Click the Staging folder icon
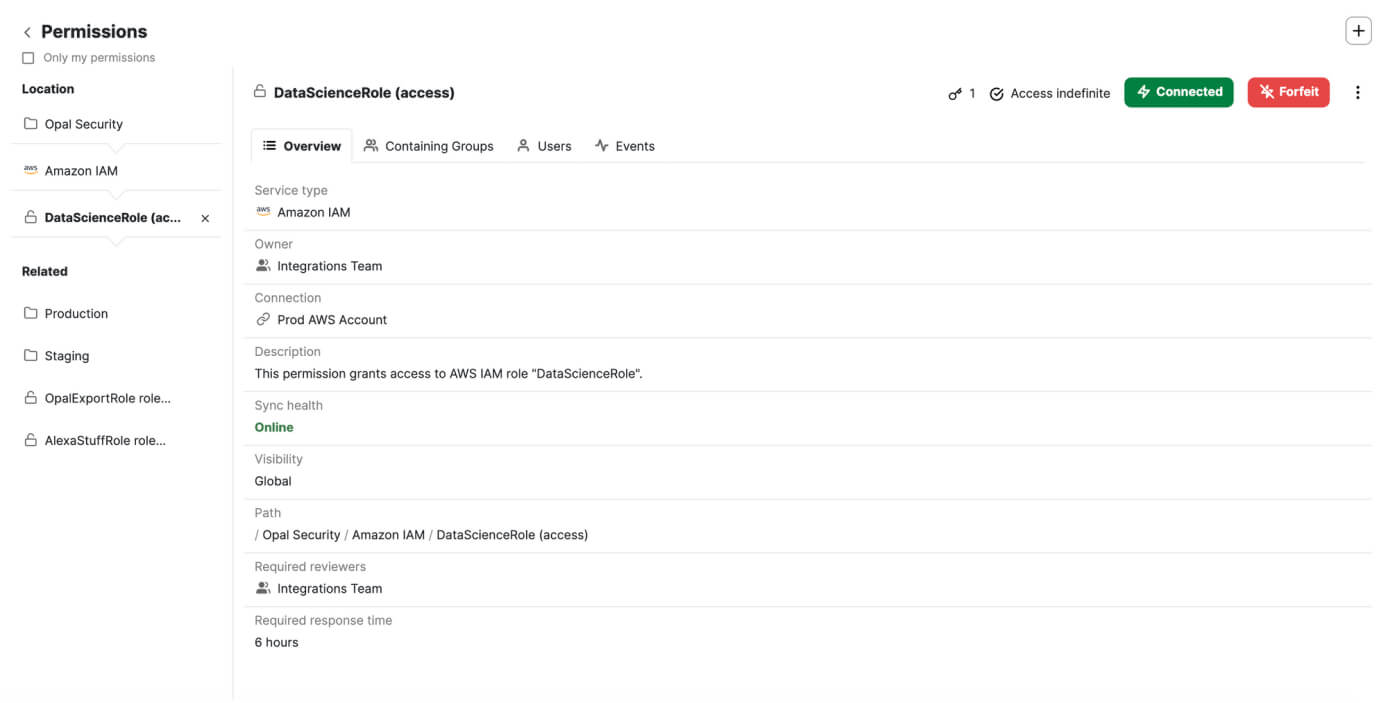Screen dimensions: 1388x703 (x=30, y=355)
